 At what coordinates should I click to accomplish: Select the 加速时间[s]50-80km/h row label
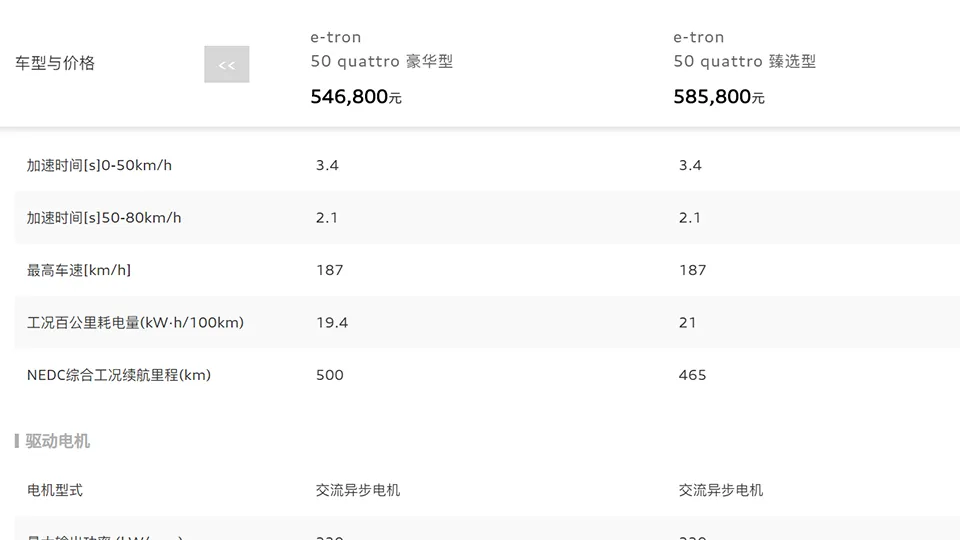pyautogui.click(x=104, y=218)
